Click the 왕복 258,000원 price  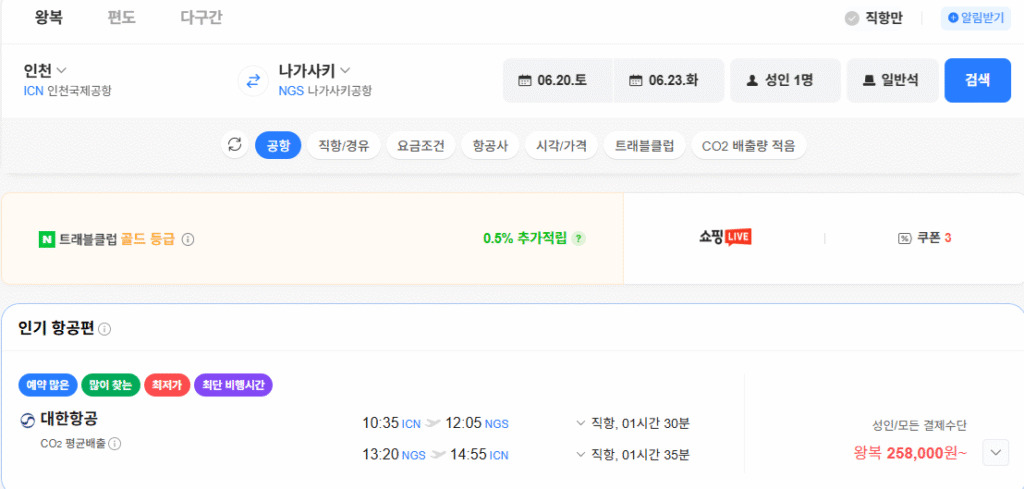[910, 452]
